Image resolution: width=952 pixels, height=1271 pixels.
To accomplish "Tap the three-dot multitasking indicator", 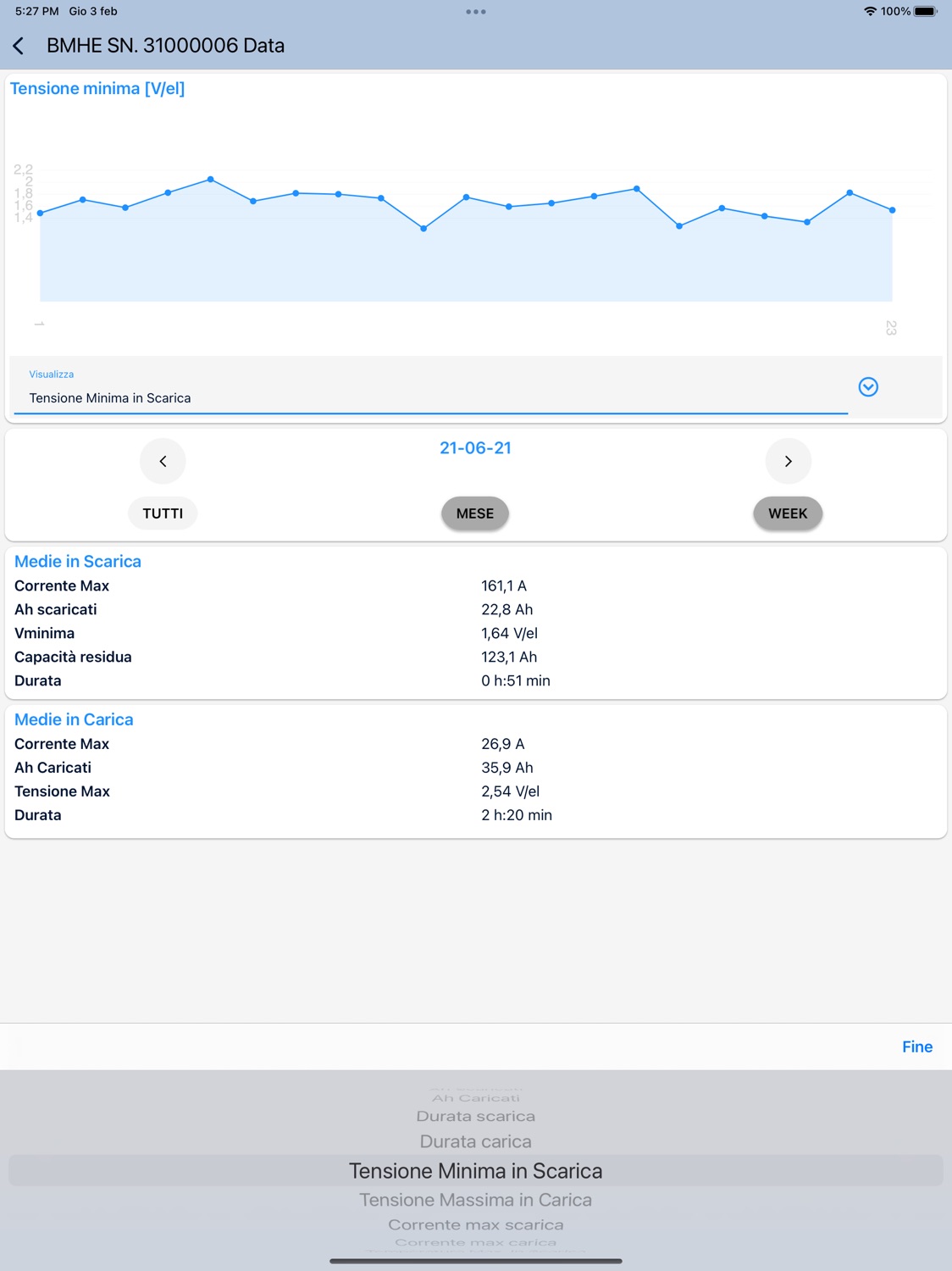I will (476, 12).
